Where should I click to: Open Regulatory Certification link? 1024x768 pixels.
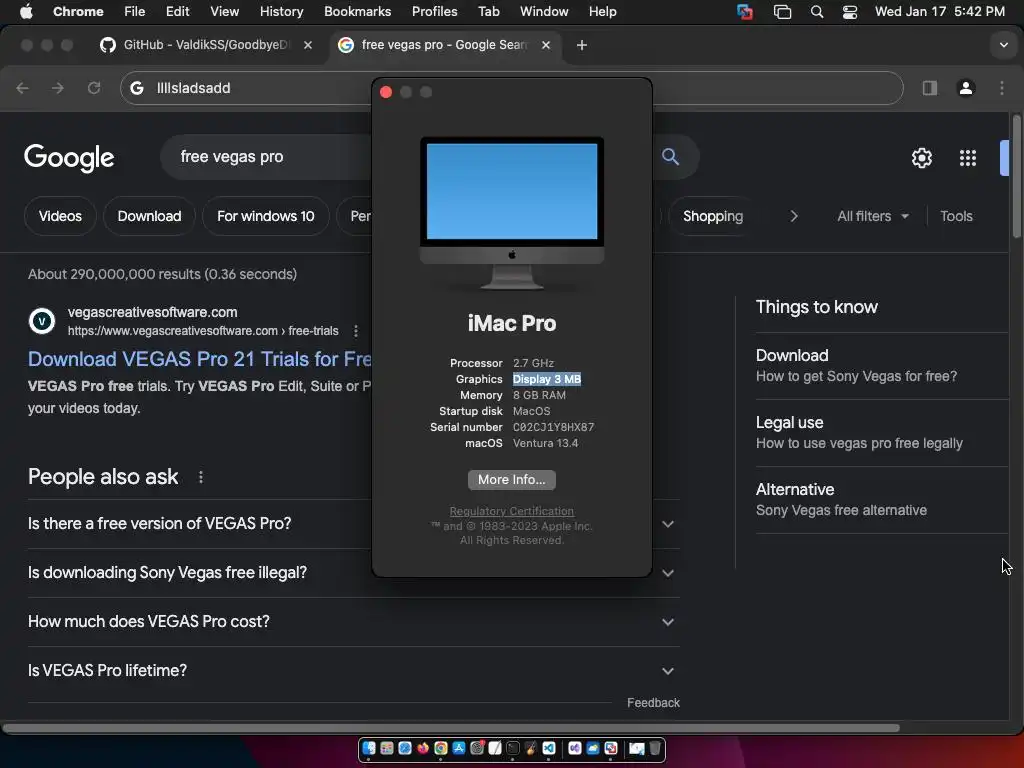coord(511,511)
